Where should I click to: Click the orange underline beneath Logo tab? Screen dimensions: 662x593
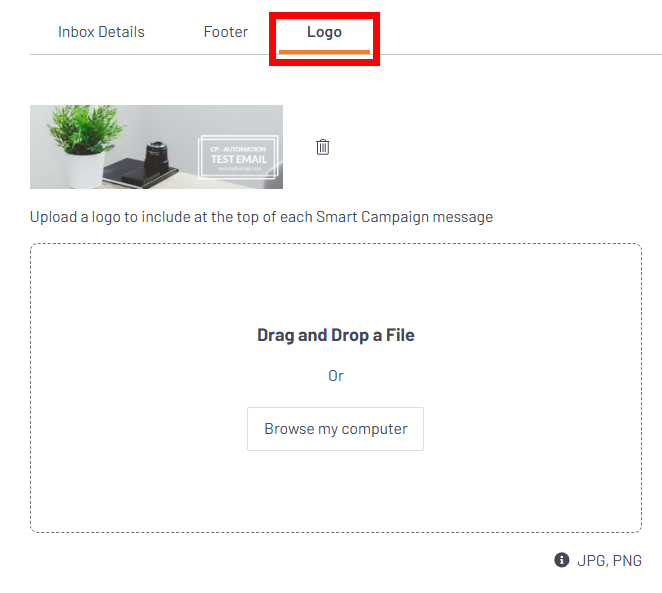pyautogui.click(x=324, y=51)
